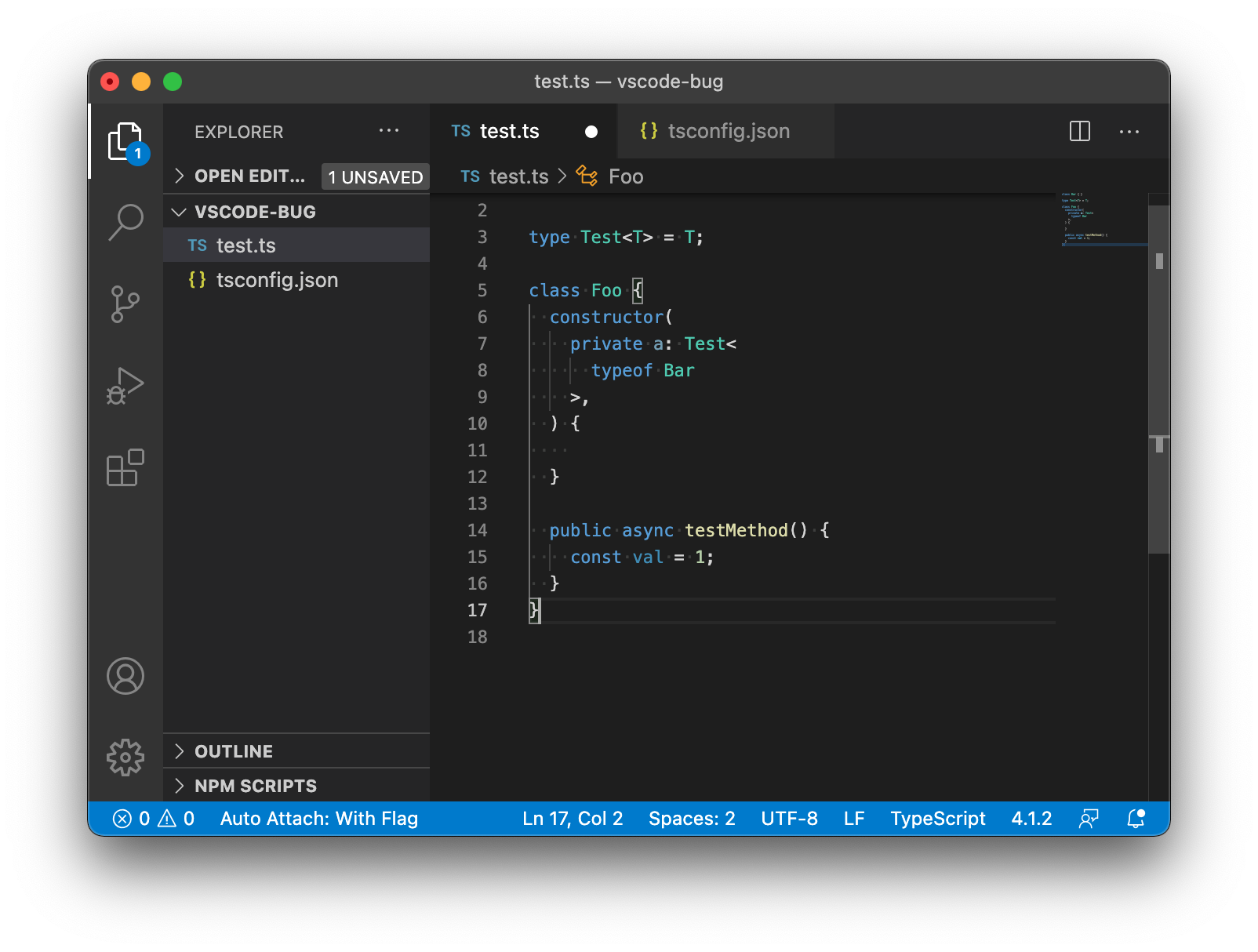Open Explorer Views and More Actions ellipsis
The width and height of the screenshot is (1258, 952).
[x=389, y=130]
